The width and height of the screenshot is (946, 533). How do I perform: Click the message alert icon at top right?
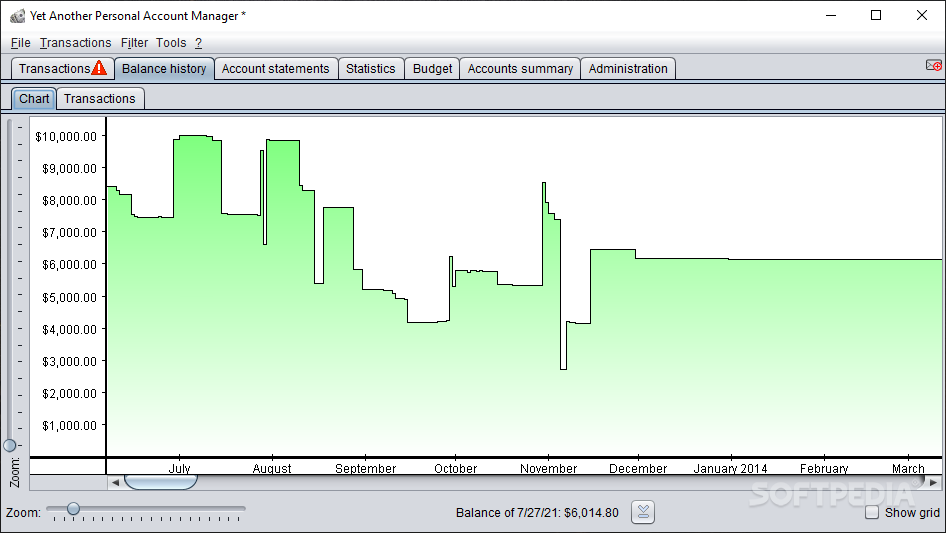(x=933, y=65)
